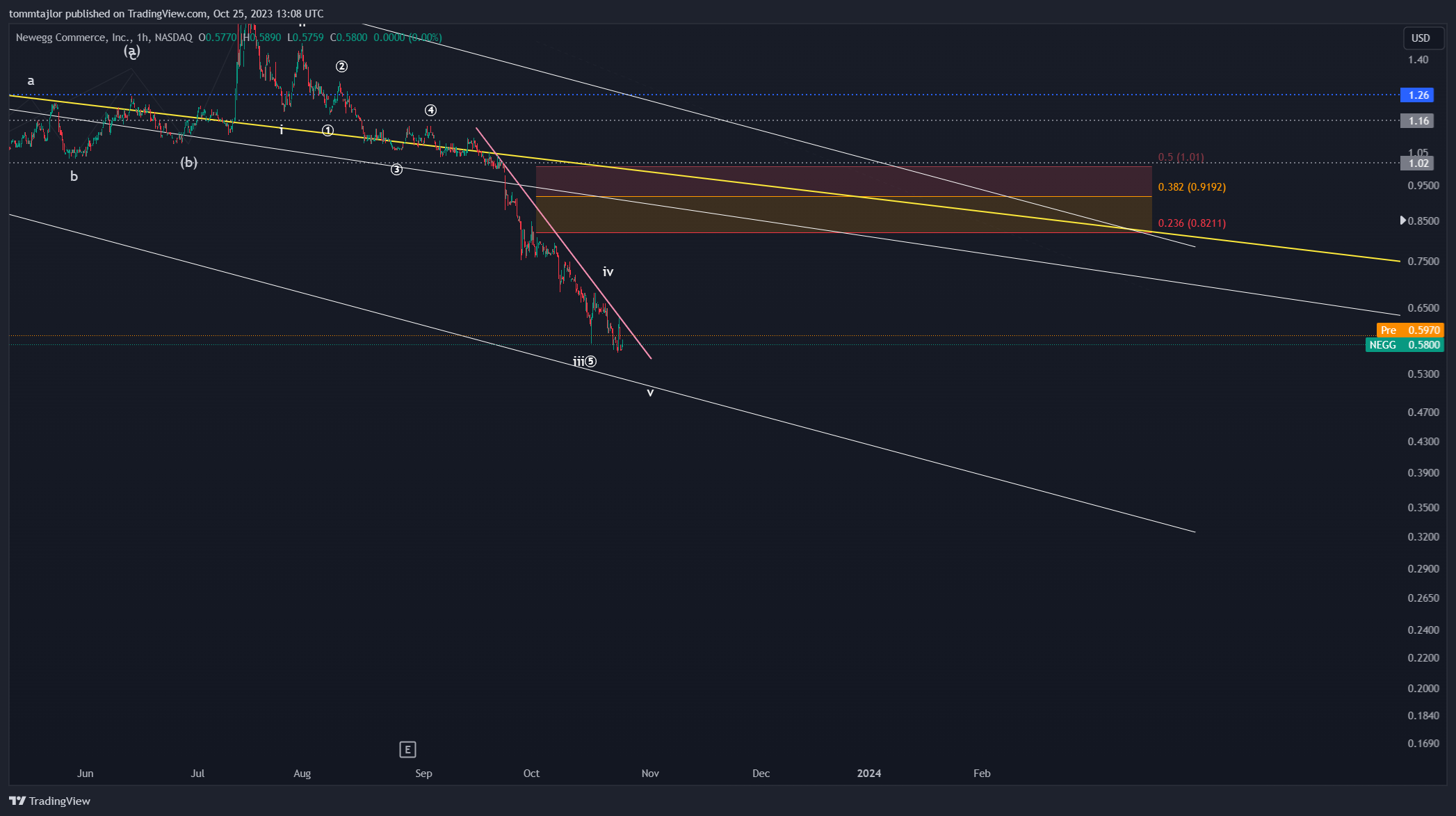
Task: Click the 1.02 price label
Action: coord(1418,163)
